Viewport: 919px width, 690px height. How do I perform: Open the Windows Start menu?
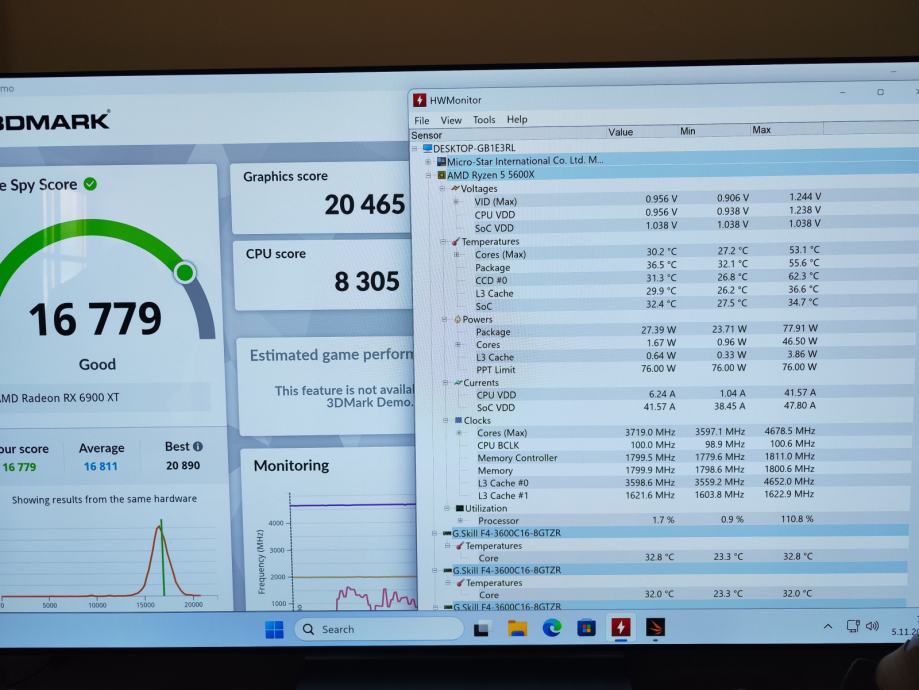pyautogui.click(x=274, y=630)
